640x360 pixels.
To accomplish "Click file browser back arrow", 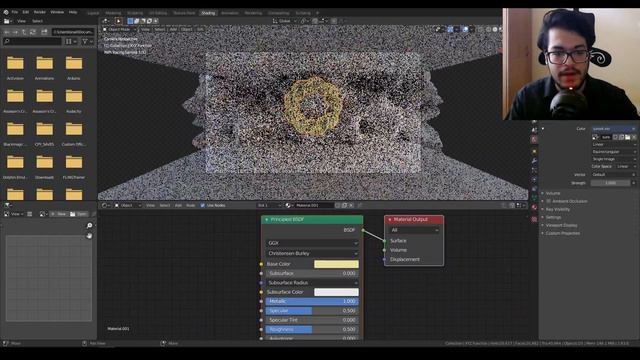I will click(x=7, y=32).
